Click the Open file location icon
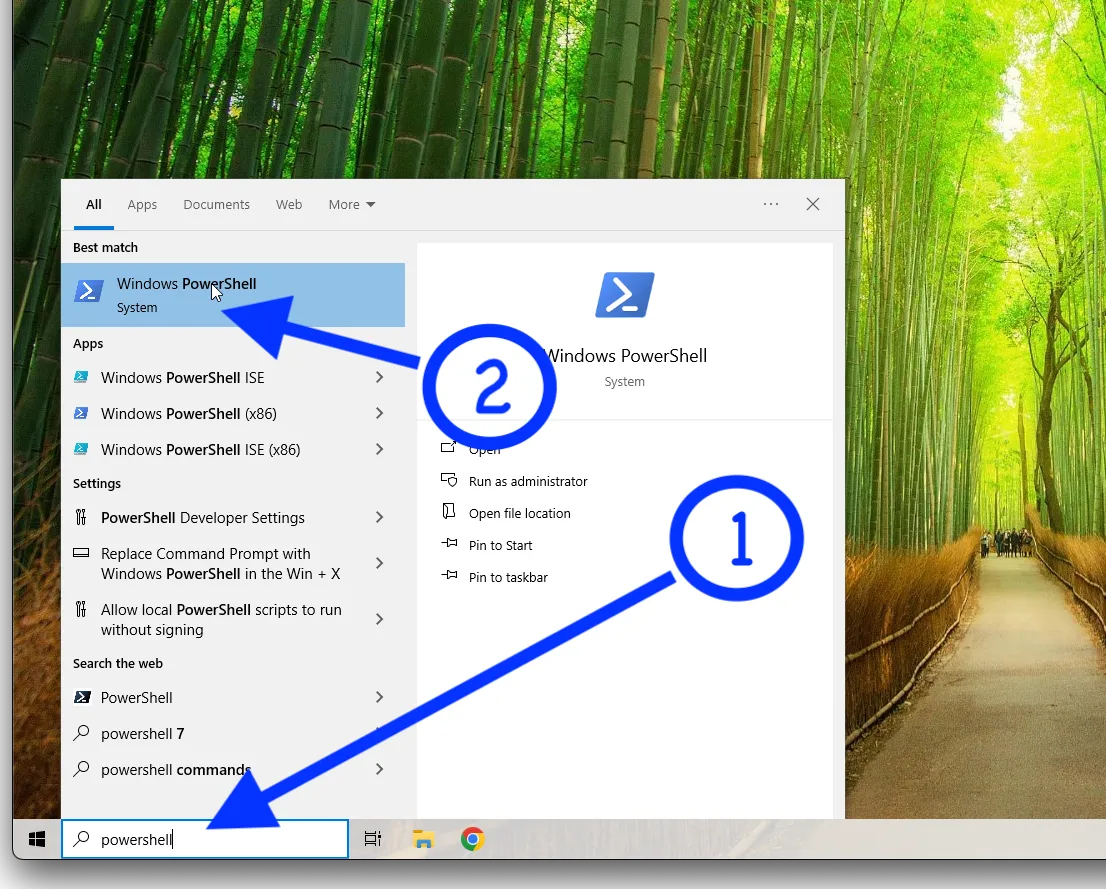The image size is (1106, 889). point(449,513)
